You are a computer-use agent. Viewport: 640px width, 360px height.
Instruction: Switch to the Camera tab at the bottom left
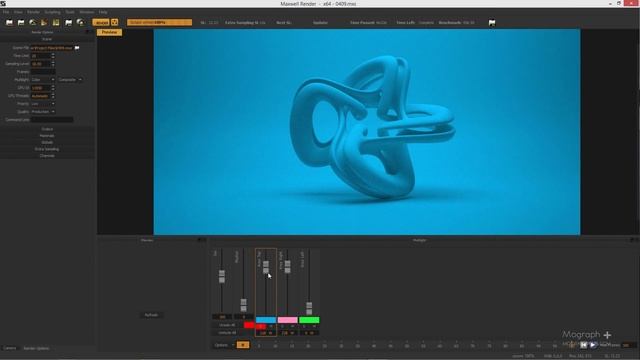[10, 348]
